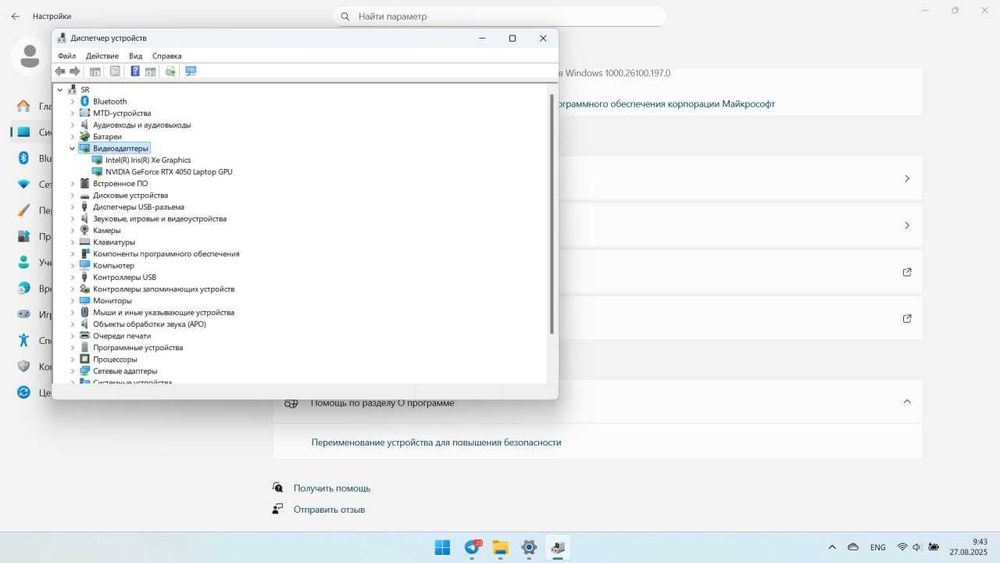Viewport: 1000px width, 563px height.
Task: Click the Back arrow in Device Manager toolbar
Action: 60,71
